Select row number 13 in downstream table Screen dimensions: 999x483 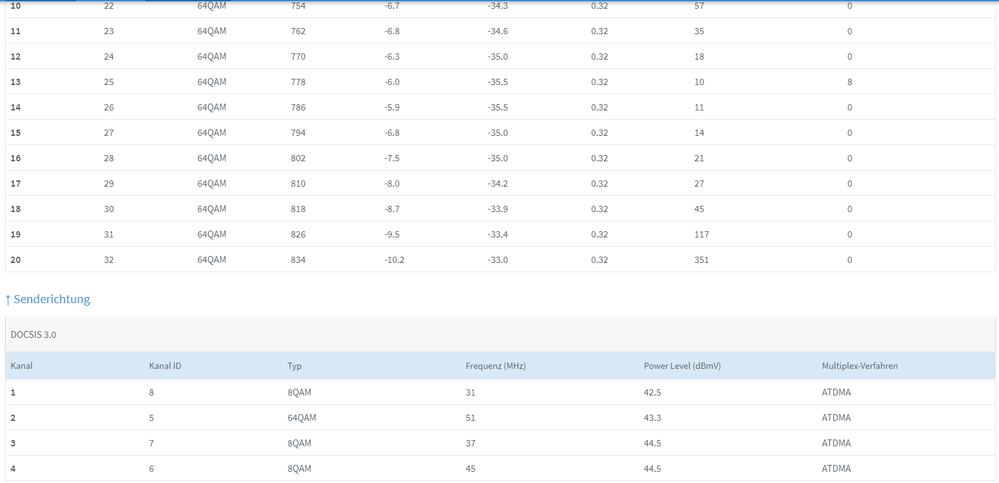point(15,82)
